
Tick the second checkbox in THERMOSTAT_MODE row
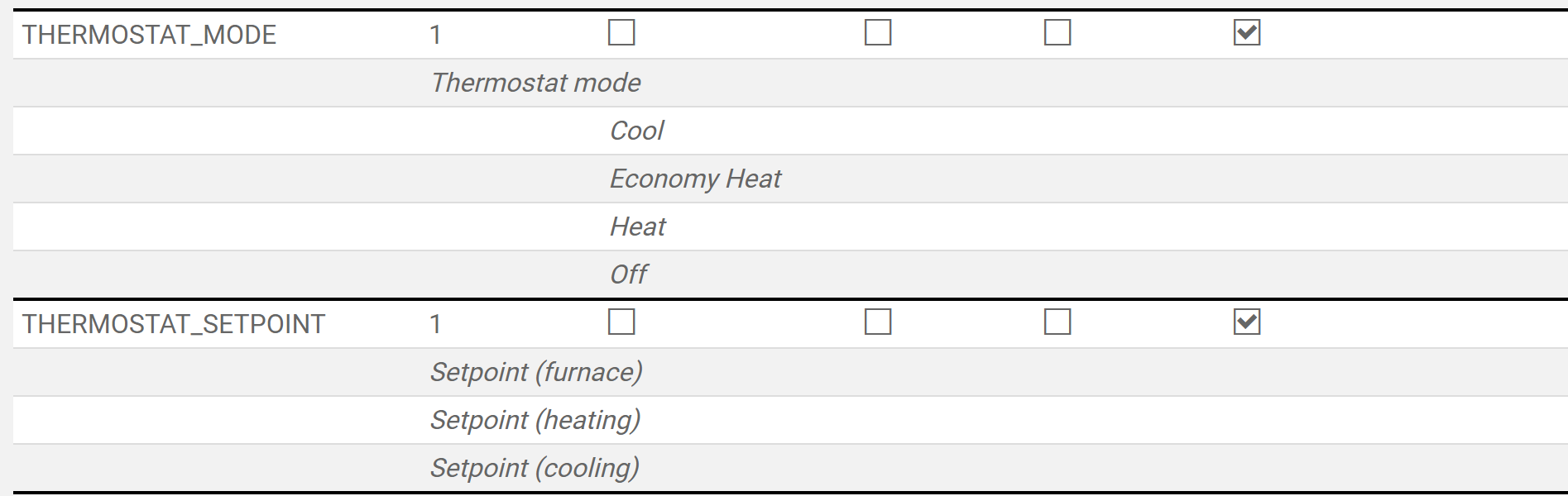[878, 33]
